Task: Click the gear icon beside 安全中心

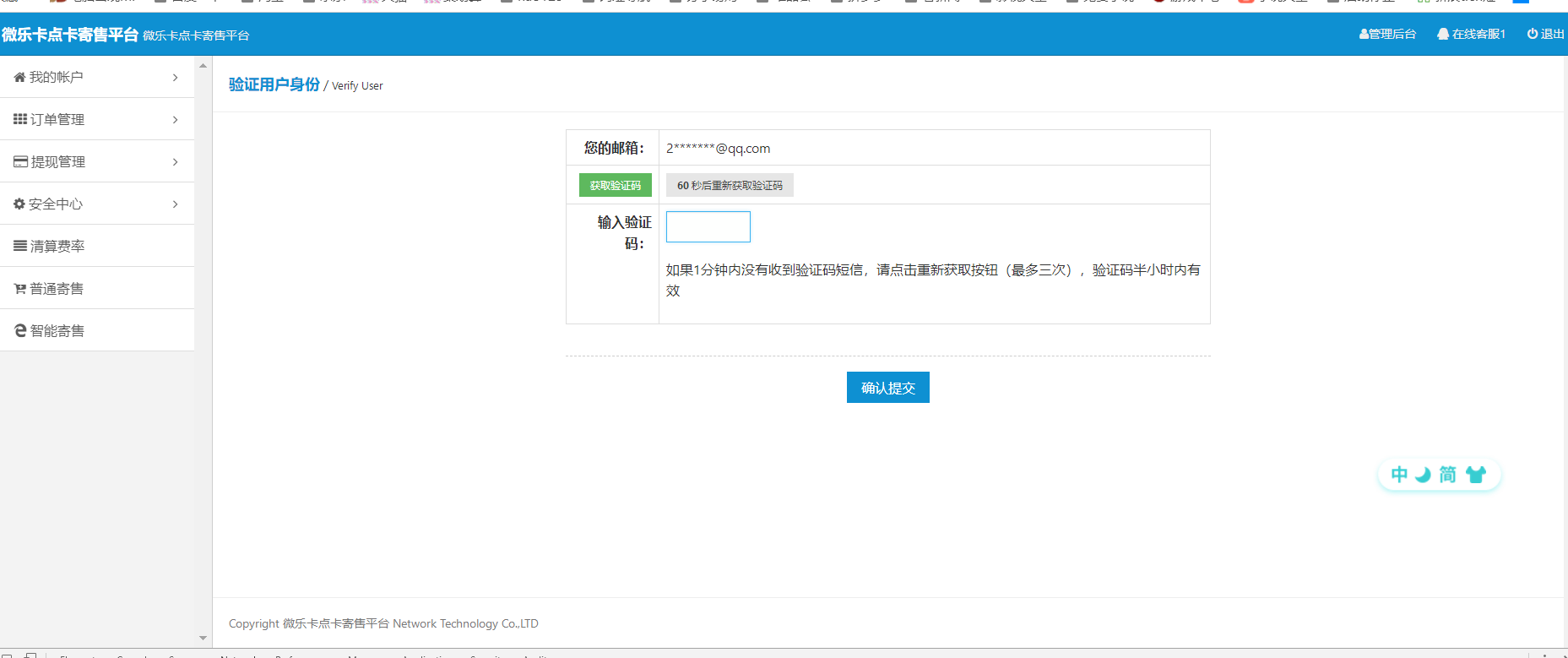Action: [19, 204]
